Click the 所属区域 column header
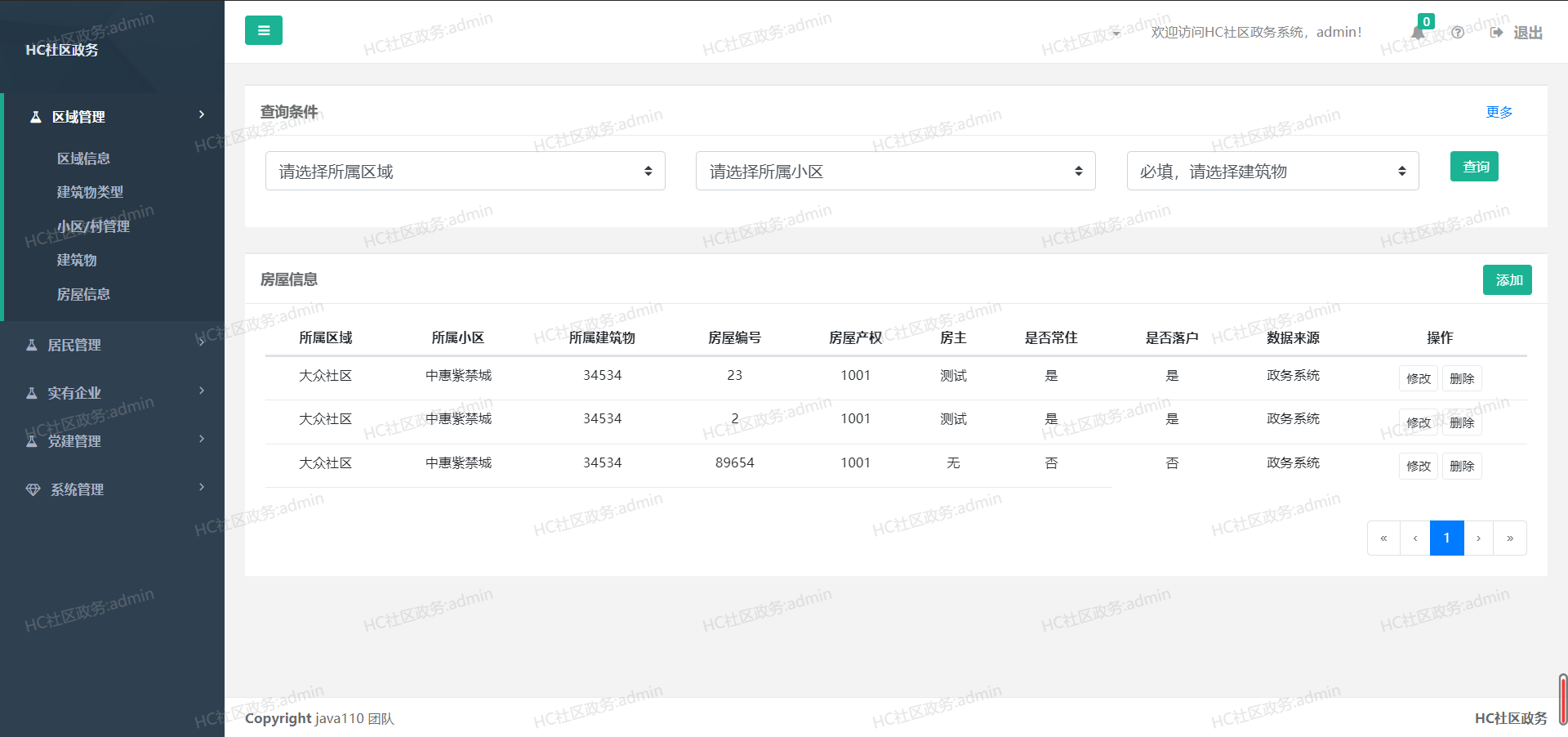This screenshot has height=737, width=1568. 325,337
